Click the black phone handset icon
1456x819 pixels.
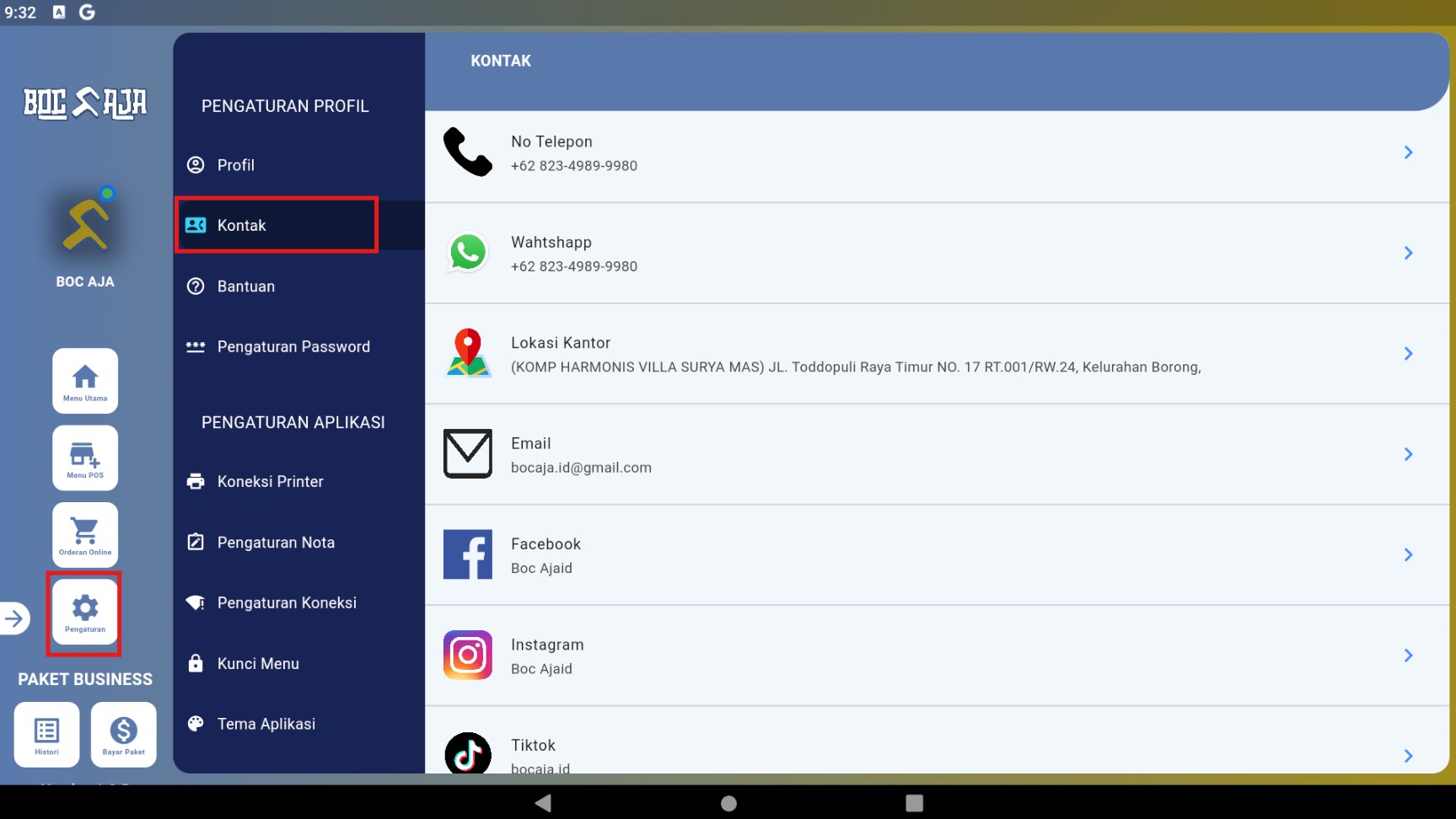pyautogui.click(x=468, y=152)
